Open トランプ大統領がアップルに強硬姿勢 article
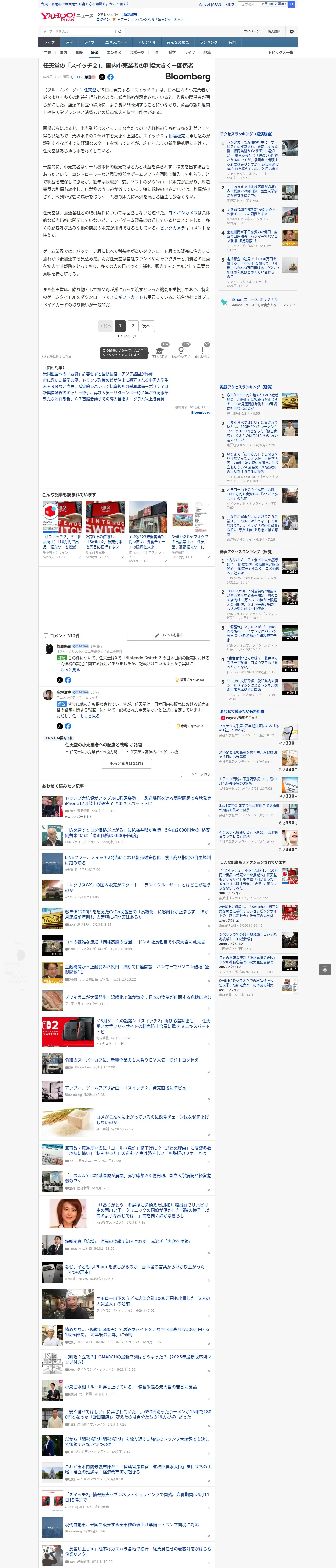This screenshot has width=336, height=1568. (138, 800)
